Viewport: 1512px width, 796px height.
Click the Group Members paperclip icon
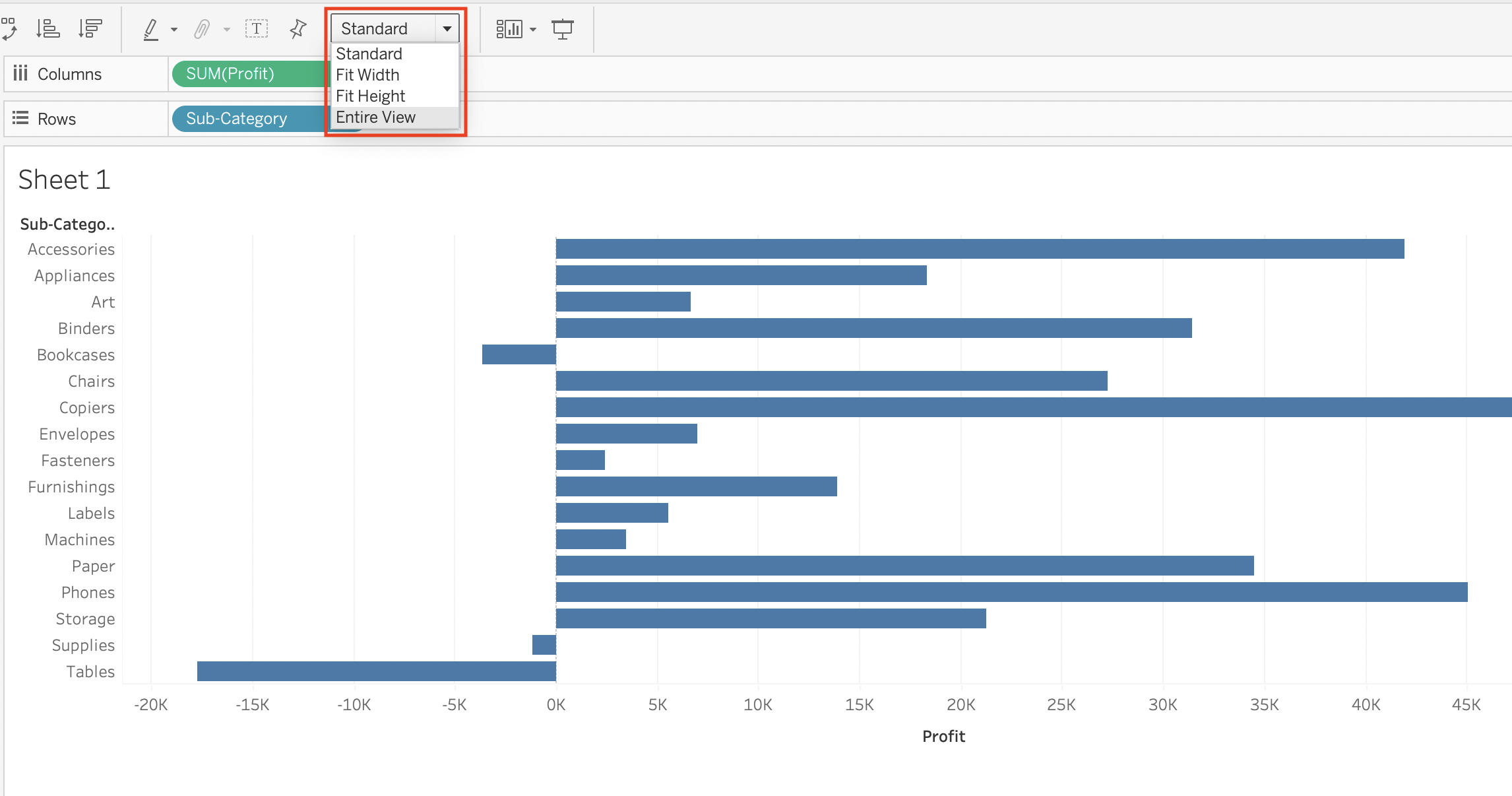point(202,28)
